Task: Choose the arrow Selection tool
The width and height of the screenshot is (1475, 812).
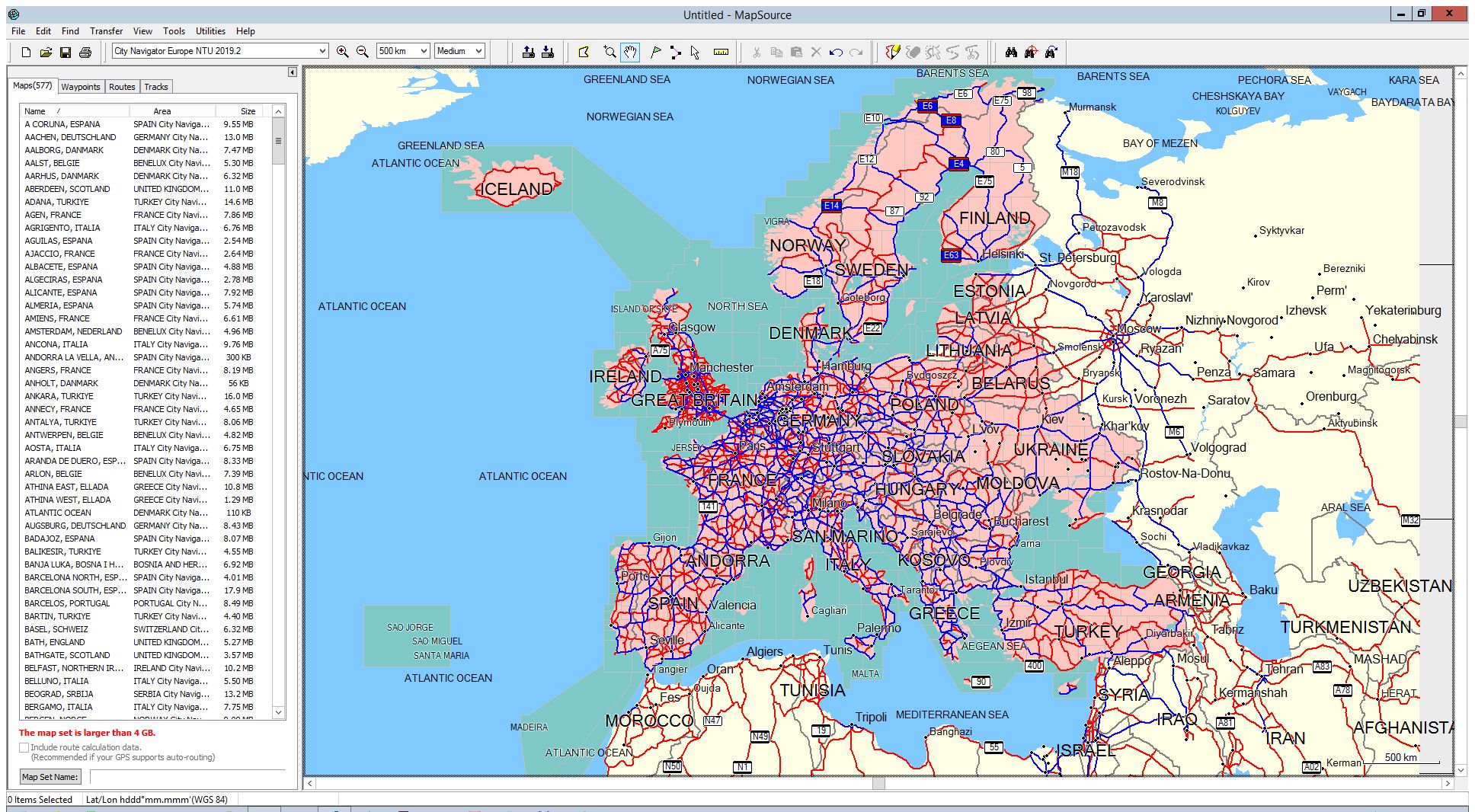Action: click(x=695, y=52)
